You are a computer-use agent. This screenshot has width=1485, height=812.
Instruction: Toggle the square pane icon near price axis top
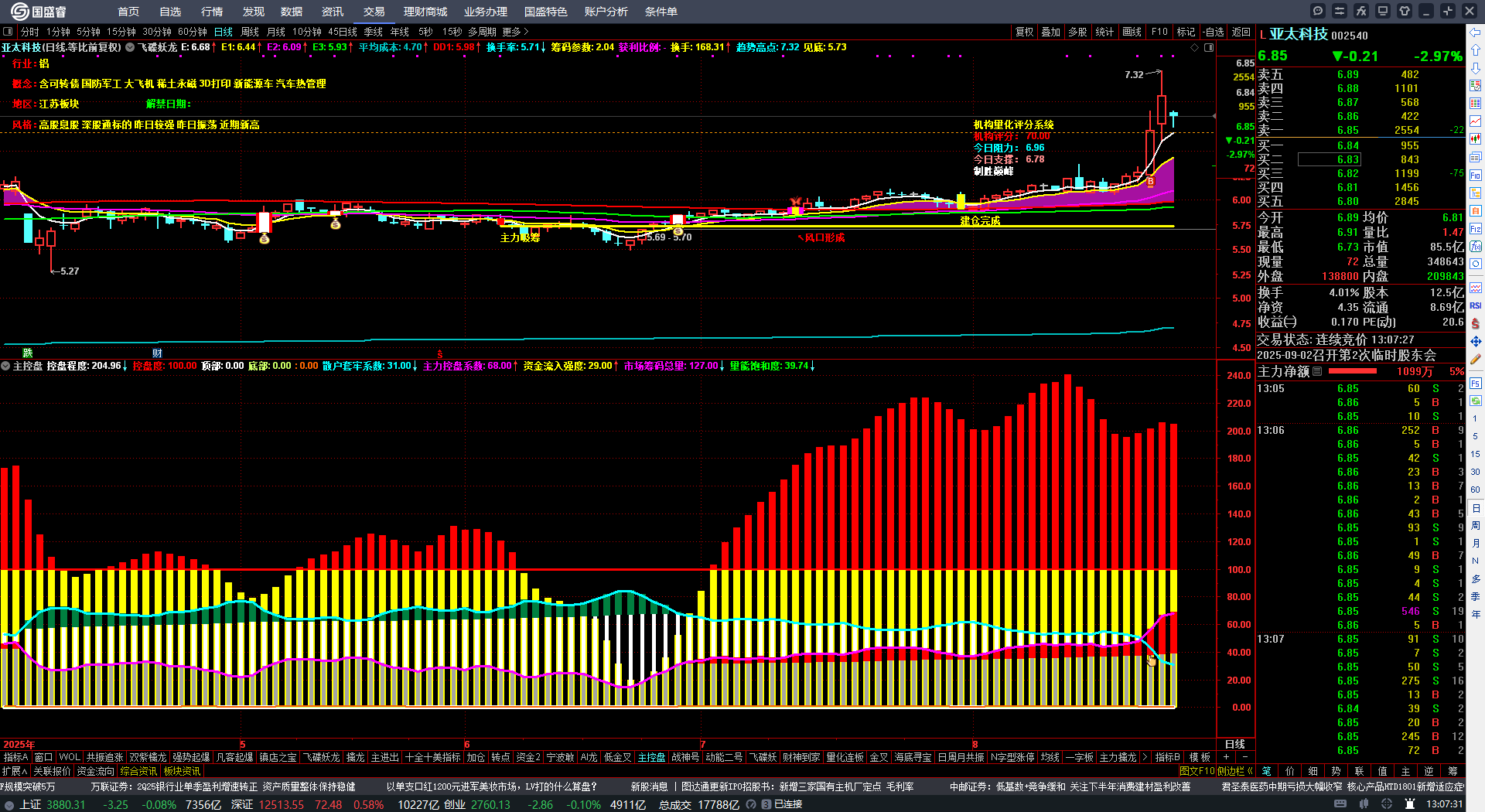click(x=1209, y=48)
